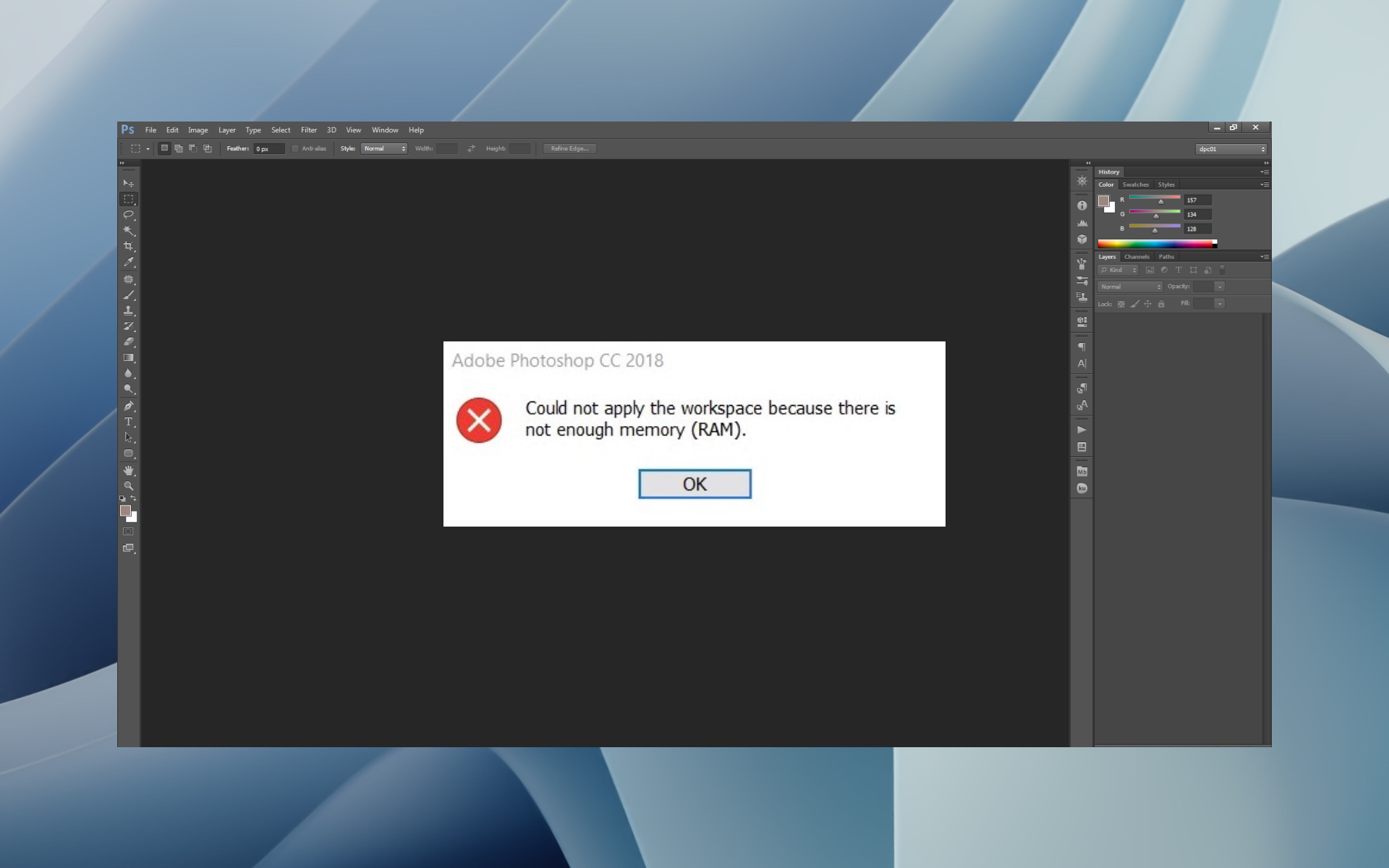Open the Paragraph panel icon

(x=1082, y=346)
